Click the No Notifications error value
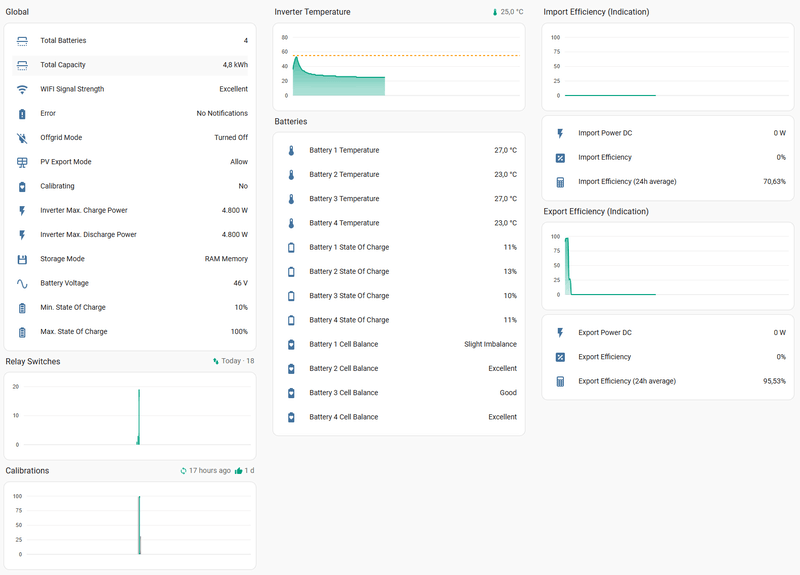This screenshot has height=575, width=800. coord(222,113)
